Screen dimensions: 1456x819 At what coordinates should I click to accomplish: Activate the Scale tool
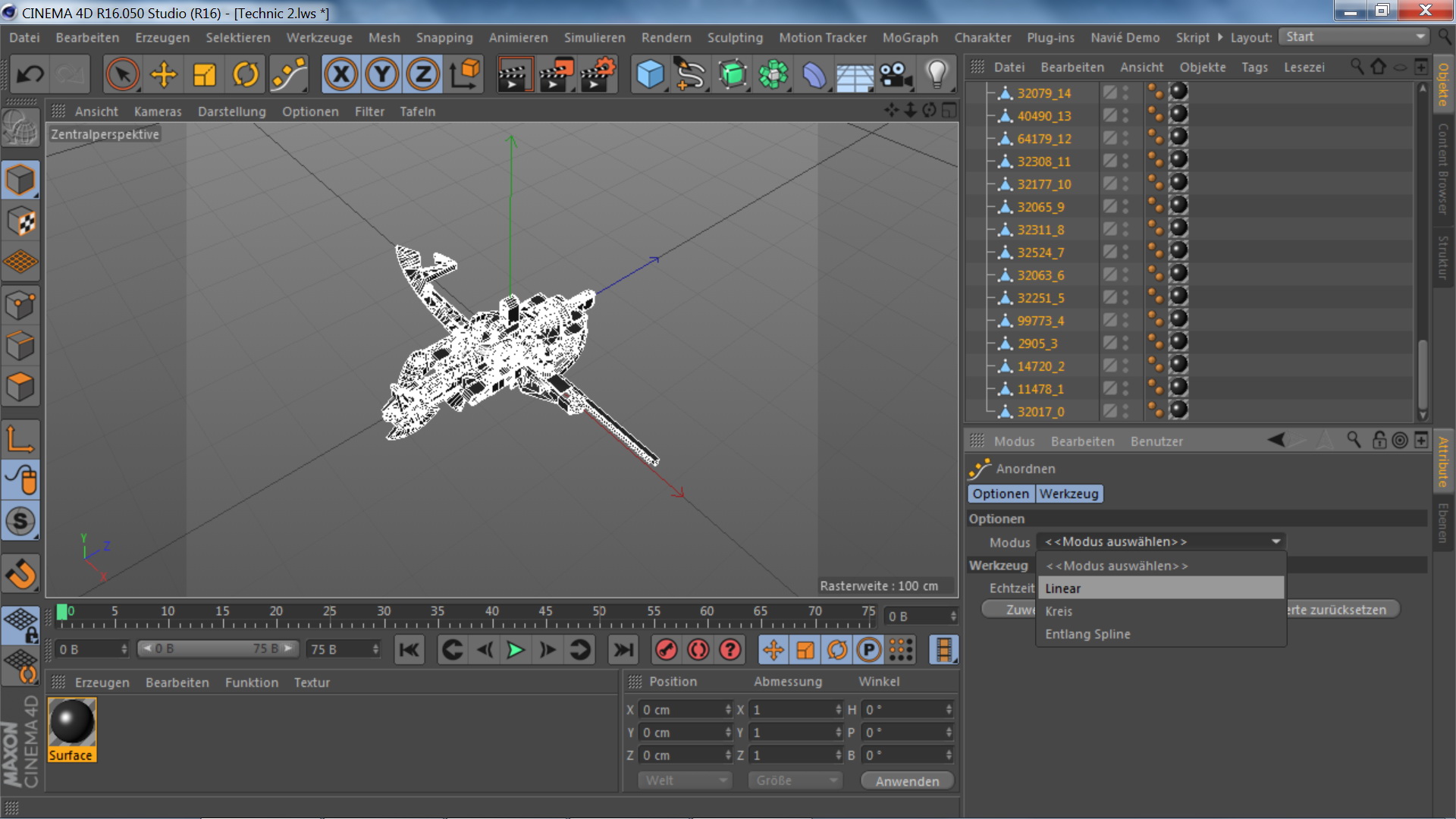pyautogui.click(x=205, y=74)
